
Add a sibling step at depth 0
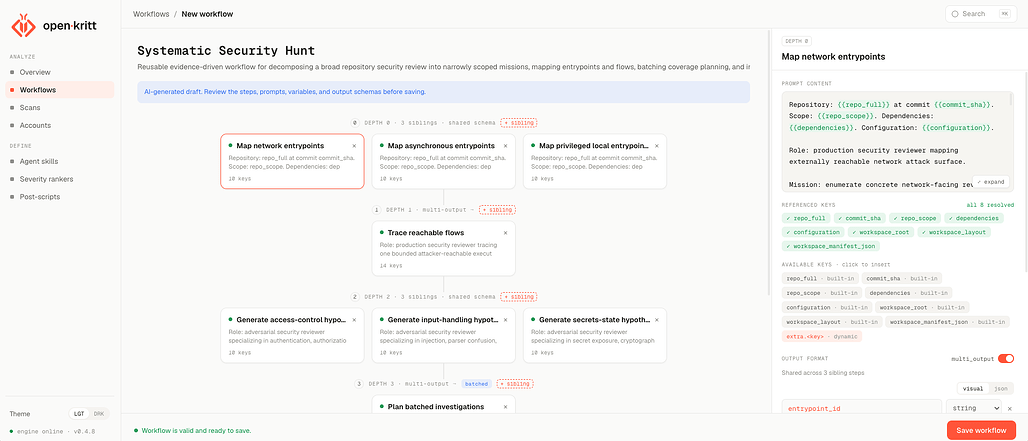(x=519, y=123)
